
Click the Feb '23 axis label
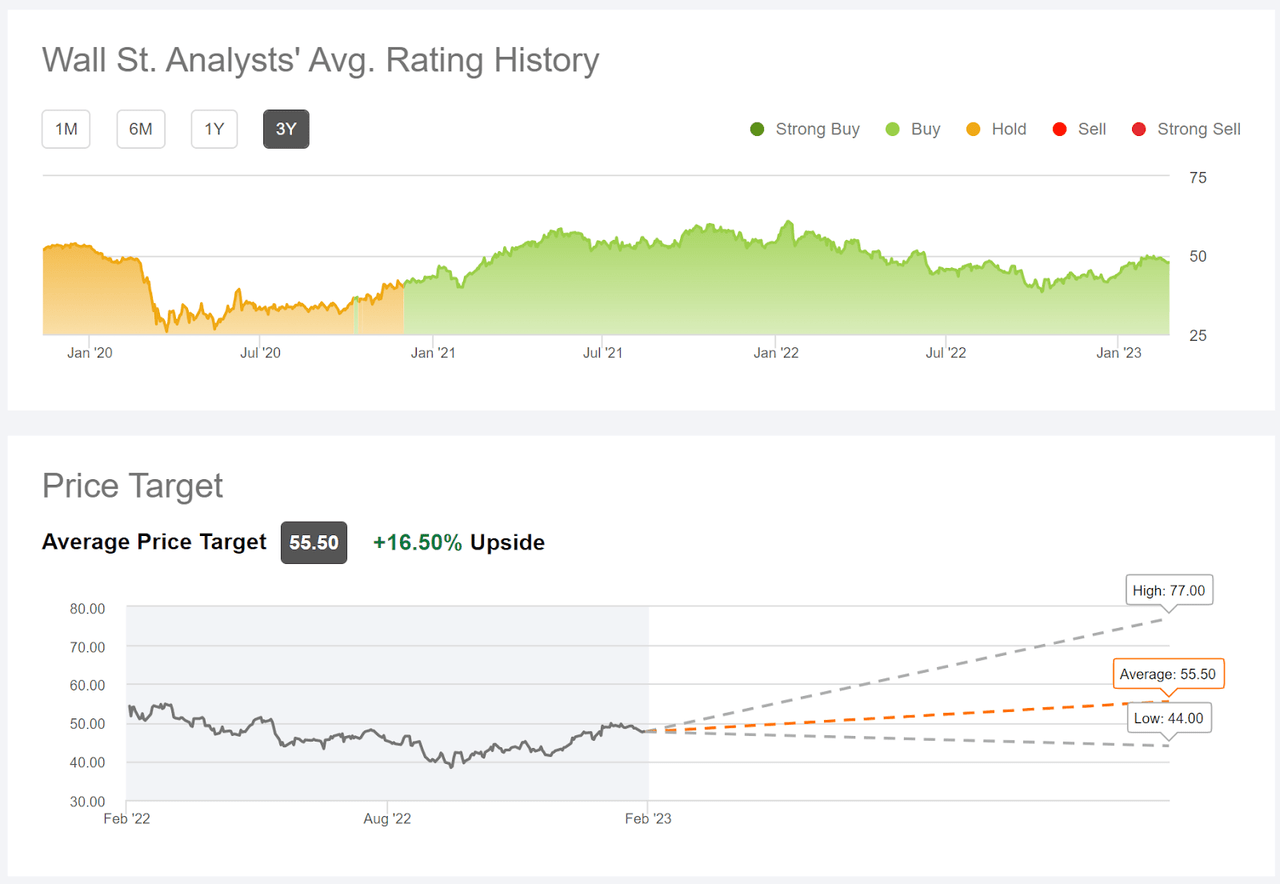click(649, 819)
